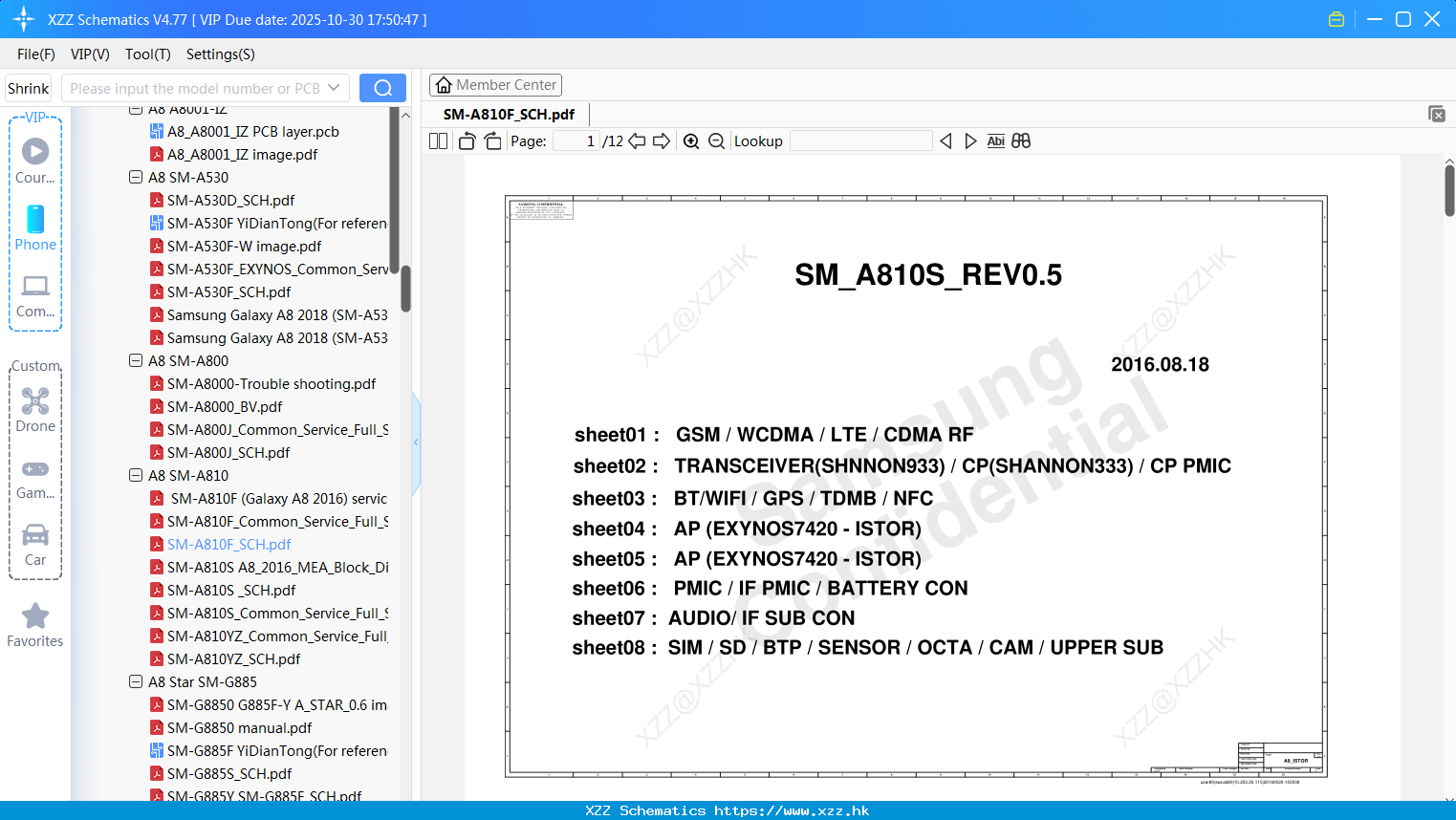Click the PDF viewer vertical scrollbar thumb

coord(1449,190)
